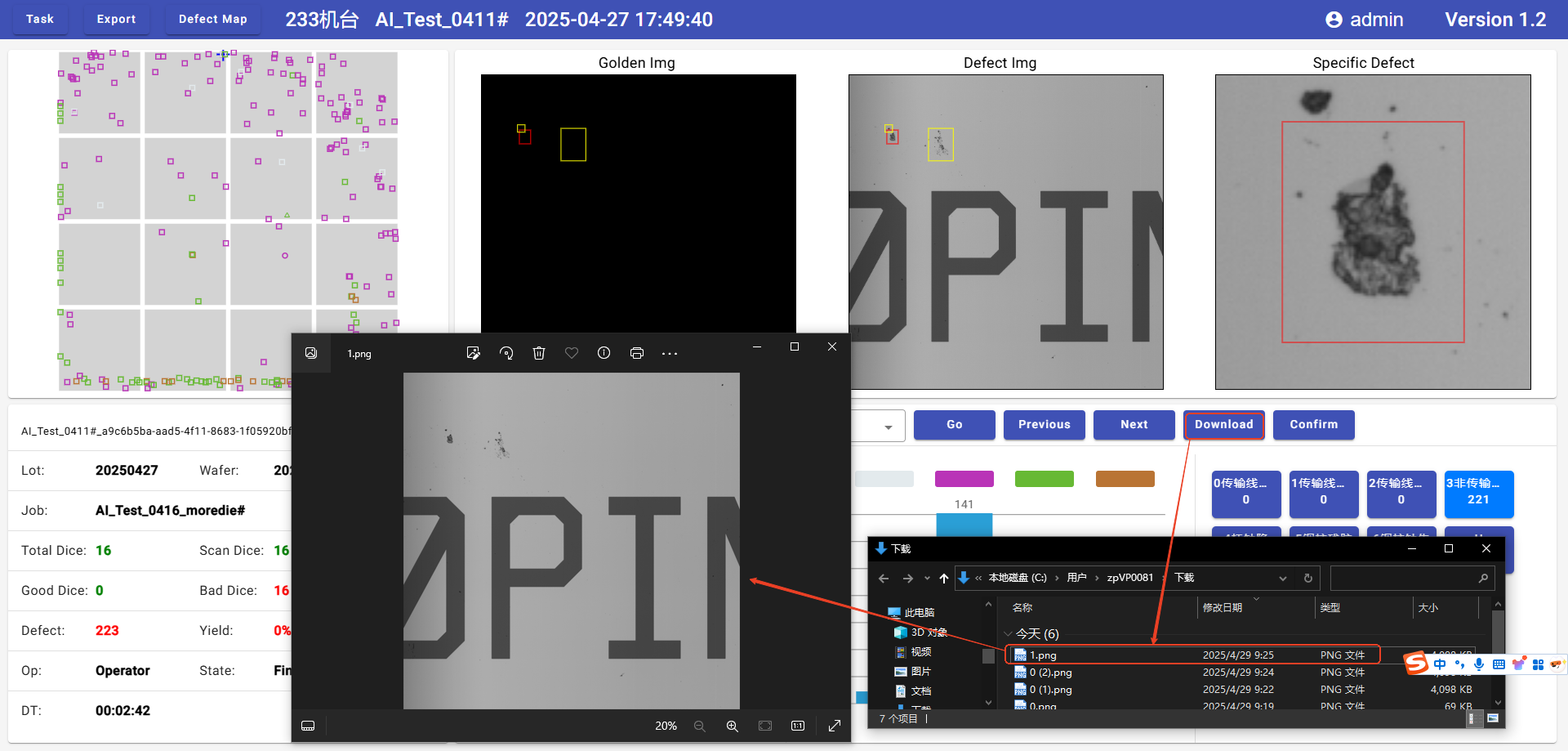Toggle the filmstrip in Photos viewer
The height and width of the screenshot is (751, 1568).
click(308, 726)
